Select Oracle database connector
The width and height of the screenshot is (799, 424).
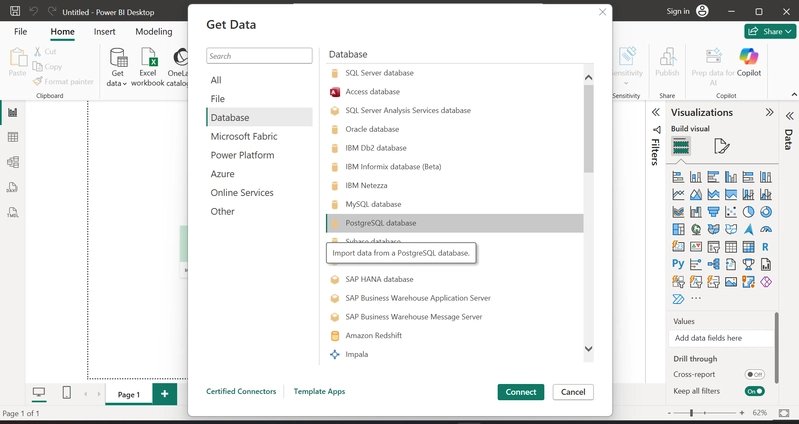455,129
